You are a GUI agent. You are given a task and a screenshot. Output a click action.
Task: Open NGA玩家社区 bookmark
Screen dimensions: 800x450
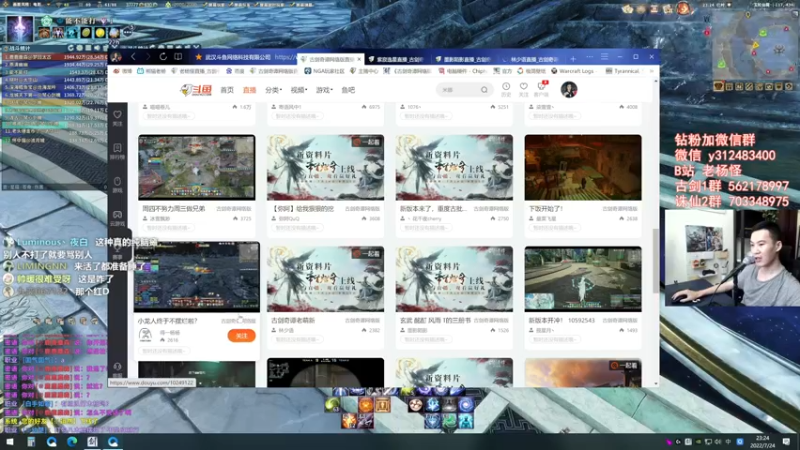tap(324, 71)
